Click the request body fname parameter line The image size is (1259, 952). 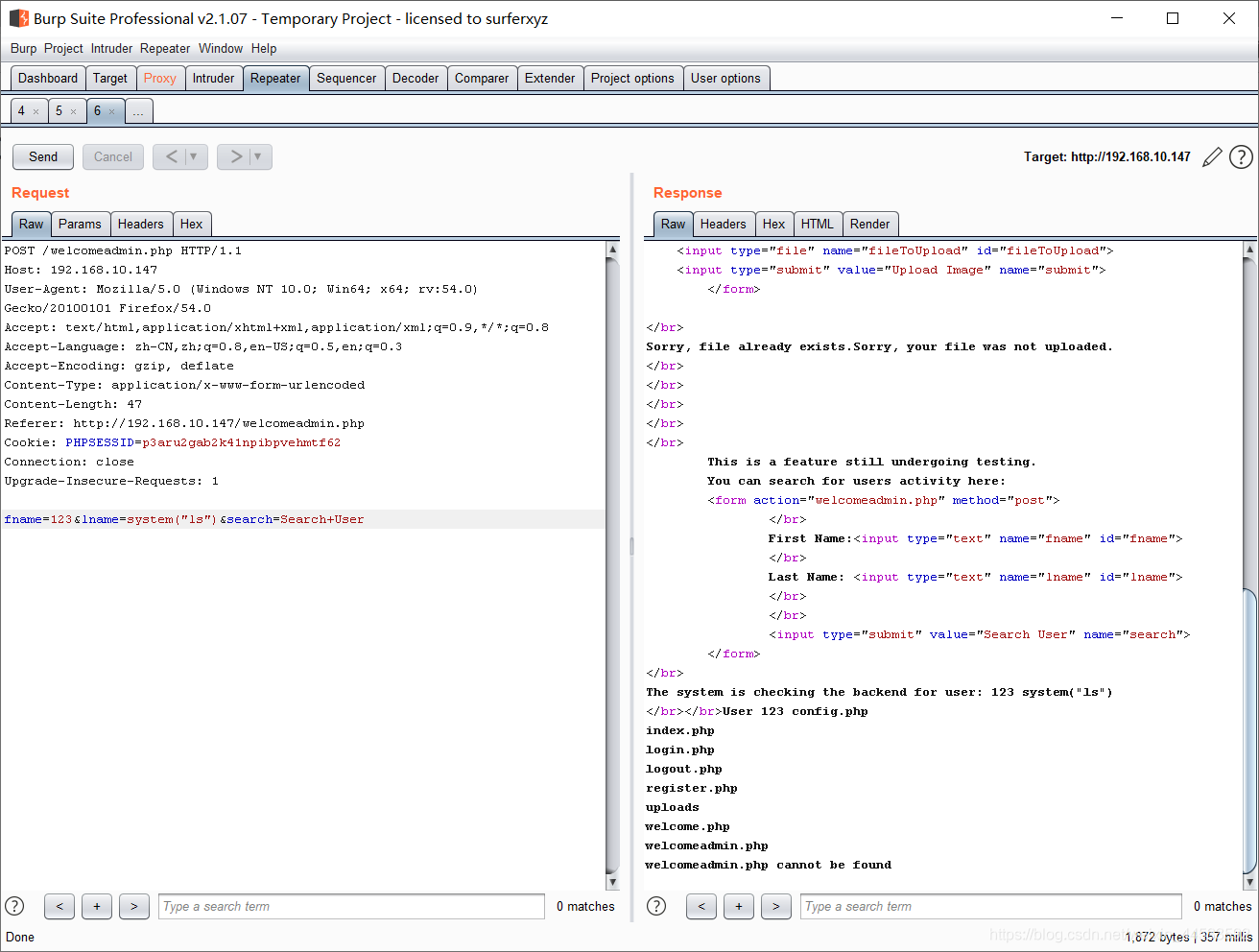pos(303,519)
